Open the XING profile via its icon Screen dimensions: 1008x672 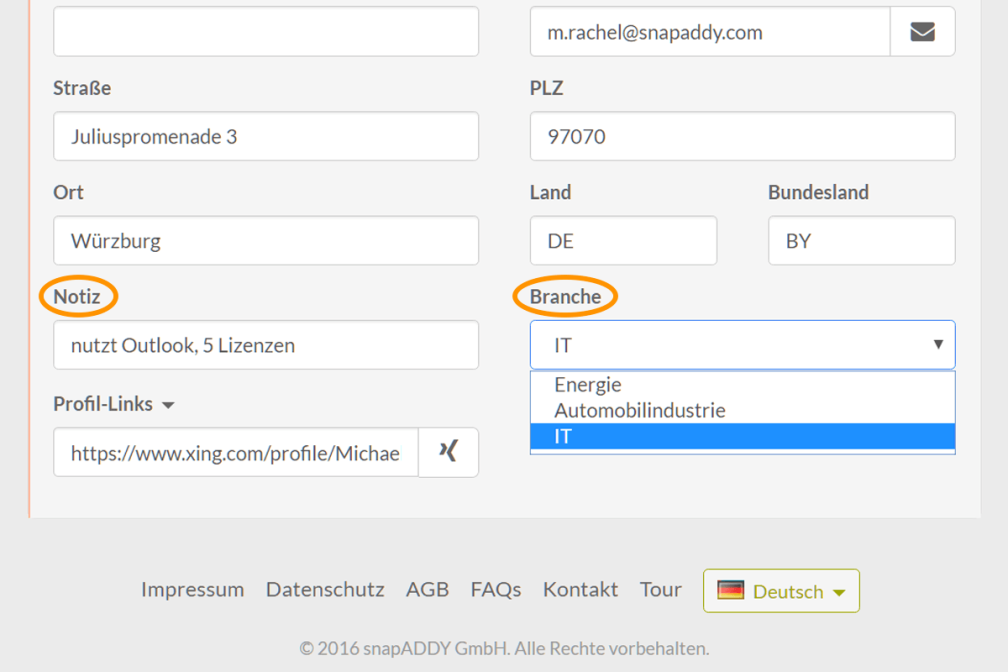point(447,452)
